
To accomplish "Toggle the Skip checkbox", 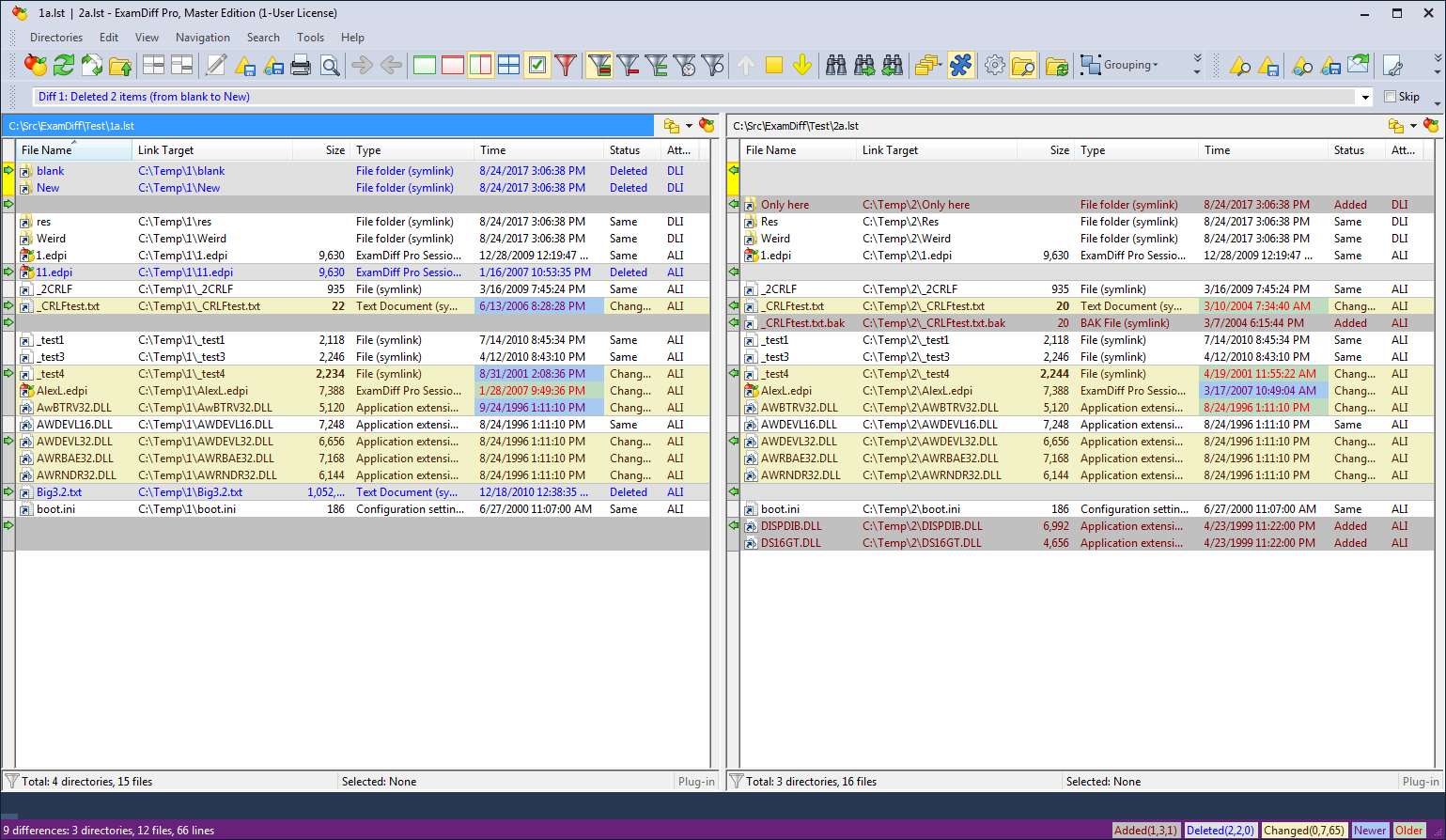I will [1391, 97].
